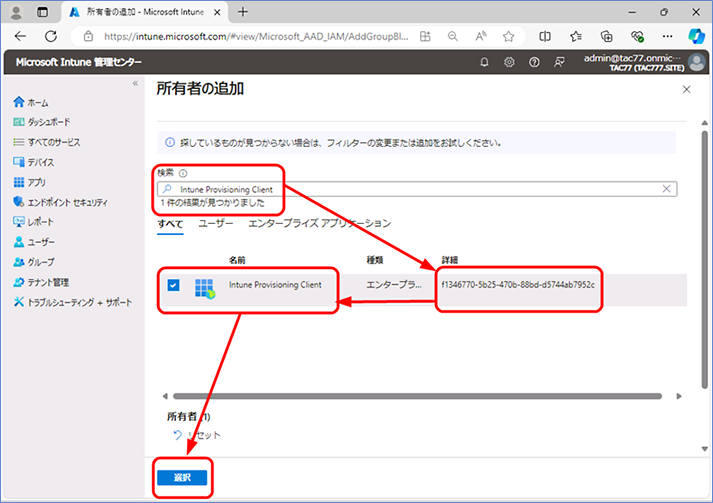This screenshot has height=503, width=713.
Task: Click the horizontal scrollbar left arrow
Action: pyautogui.click(x=165, y=396)
